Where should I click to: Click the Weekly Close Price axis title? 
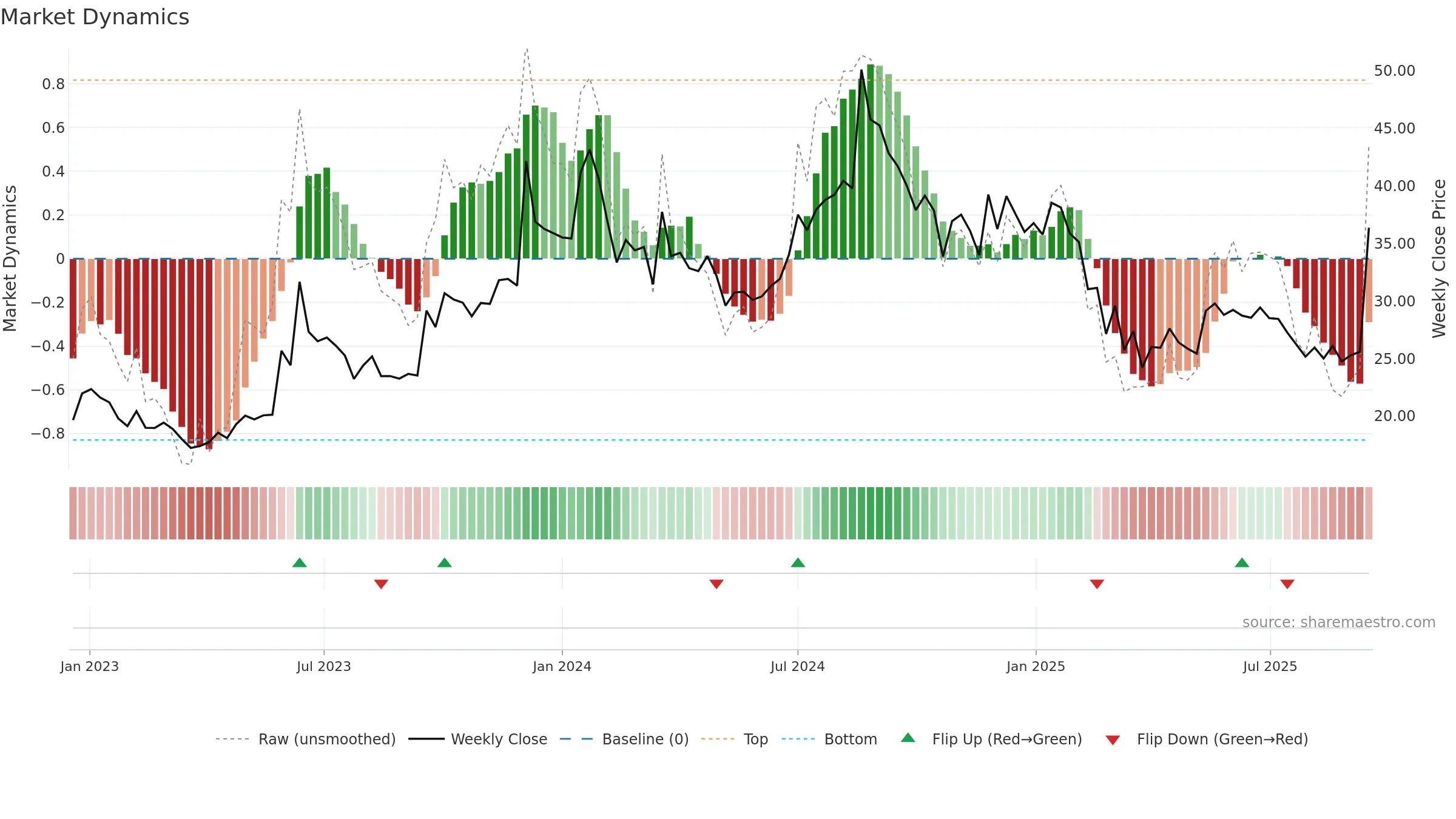[x=1439, y=258]
